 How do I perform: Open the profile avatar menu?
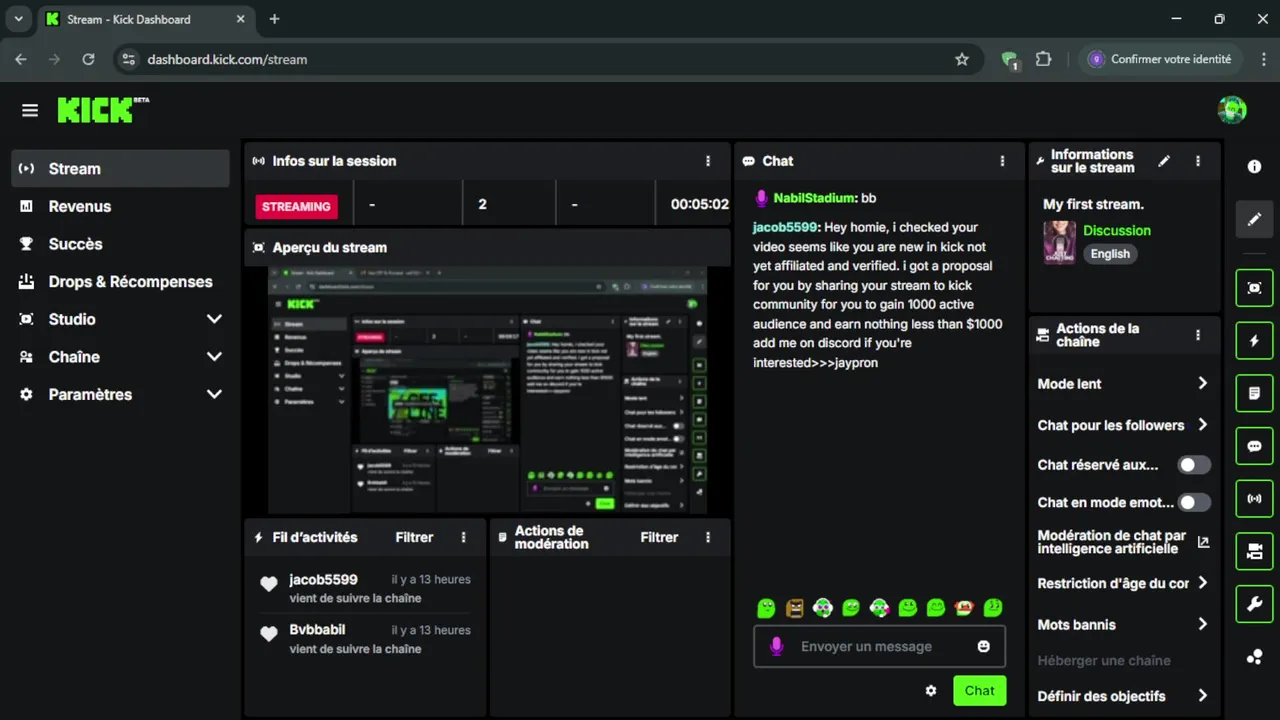point(1232,110)
